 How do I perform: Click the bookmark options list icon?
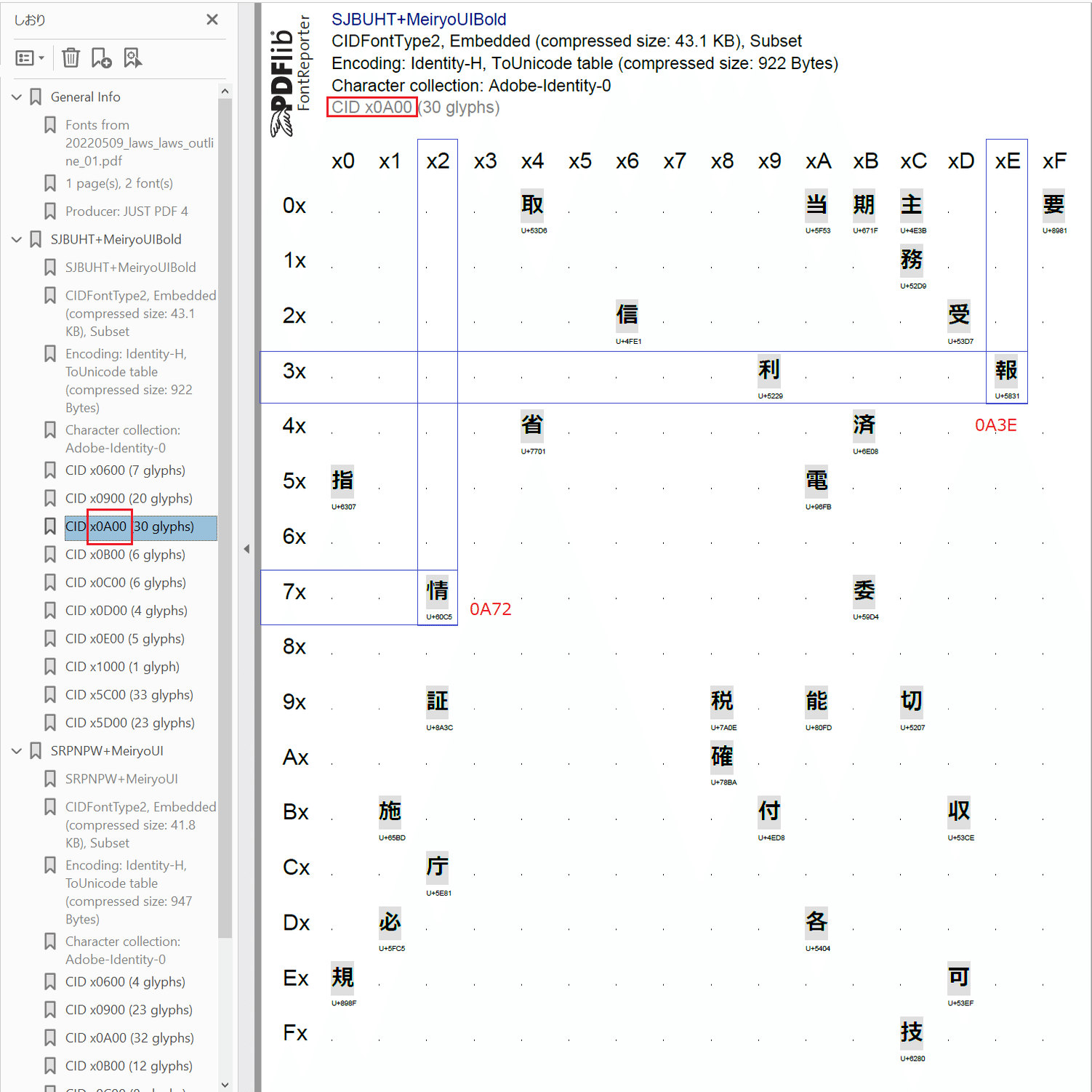point(25,57)
